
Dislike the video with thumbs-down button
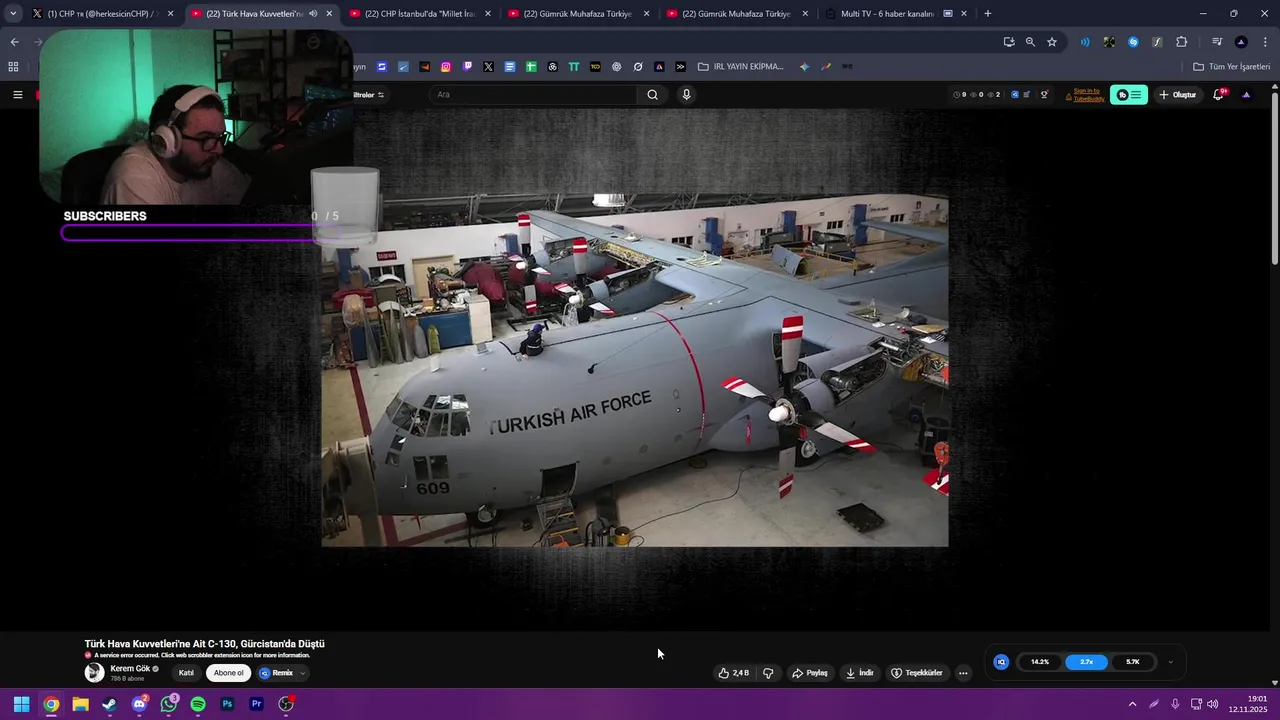(x=768, y=673)
